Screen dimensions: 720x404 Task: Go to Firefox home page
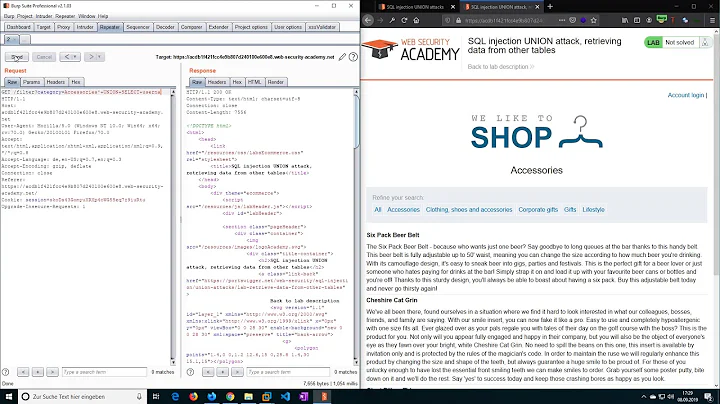coord(416,20)
